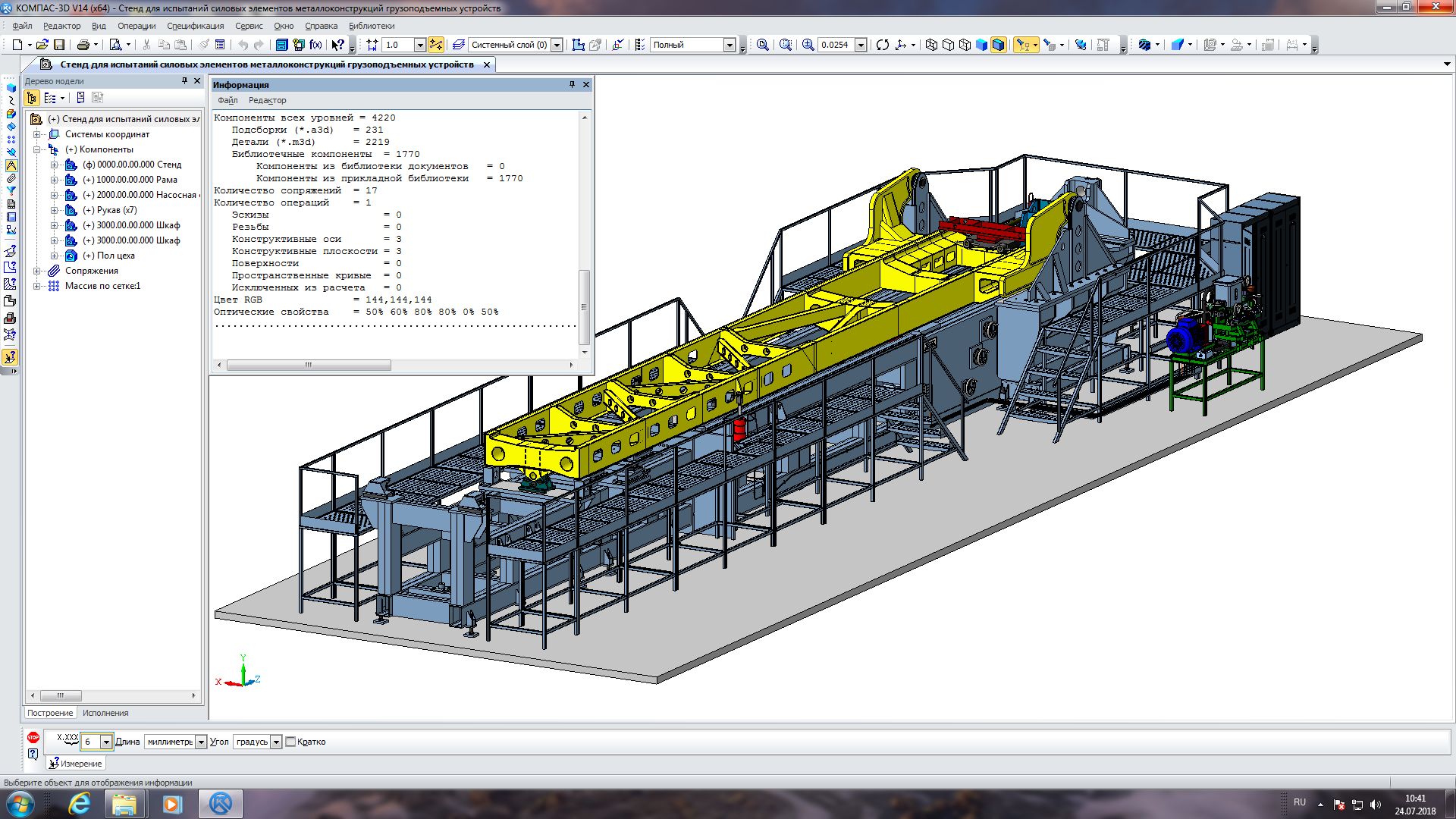Open Internet Explorer from taskbar
1456x819 pixels.
(79, 804)
